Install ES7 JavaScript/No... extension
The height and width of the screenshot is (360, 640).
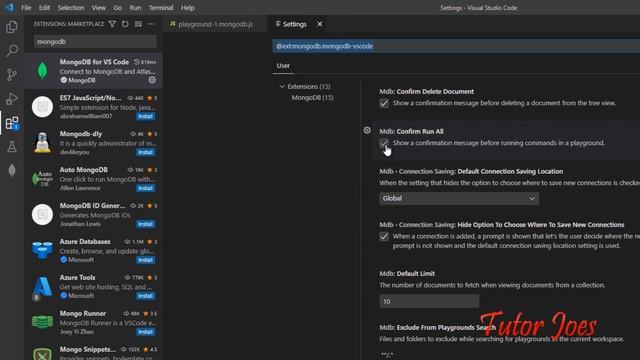(145, 116)
